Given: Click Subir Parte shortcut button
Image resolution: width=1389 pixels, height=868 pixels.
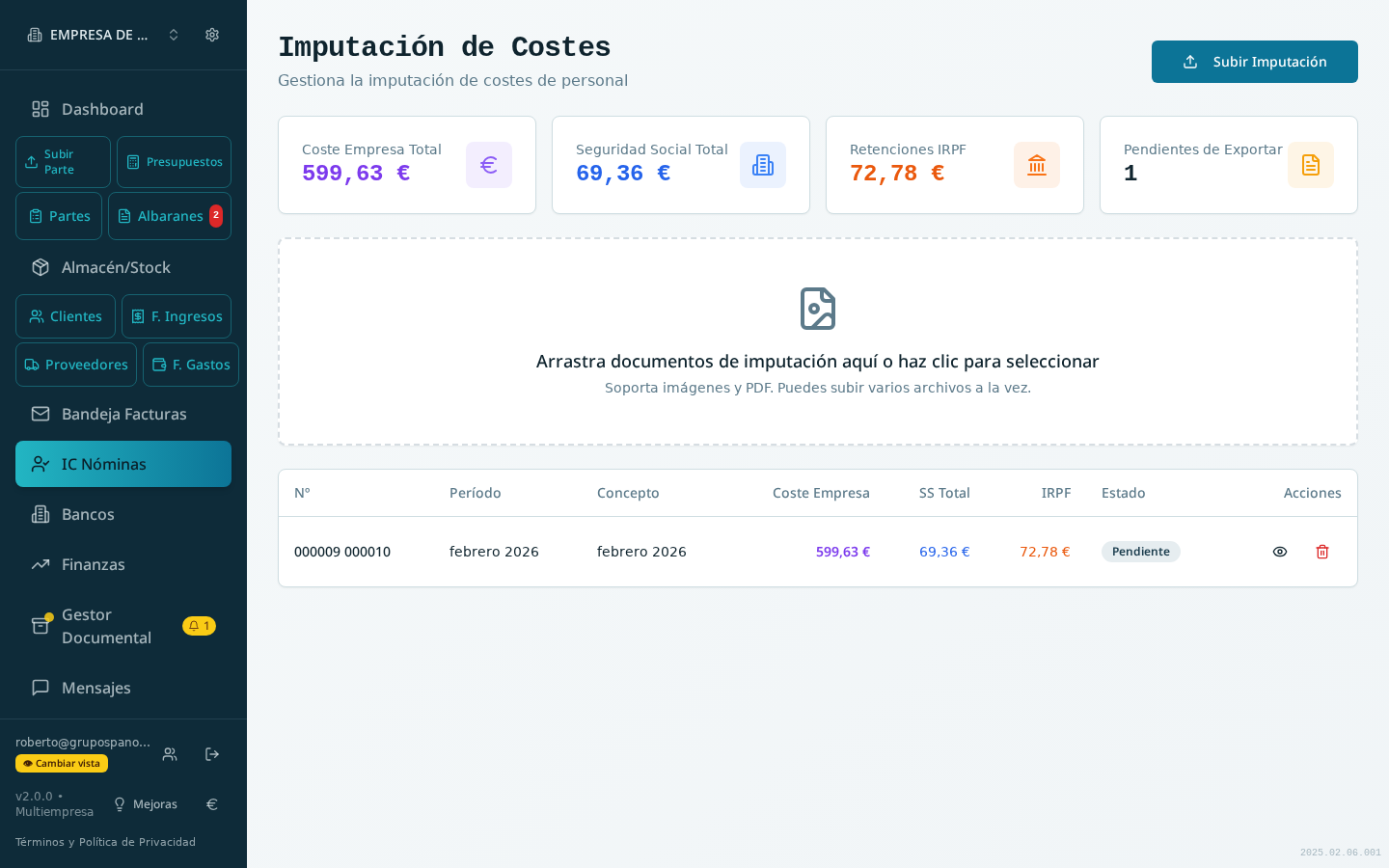Looking at the screenshot, I should (63, 162).
